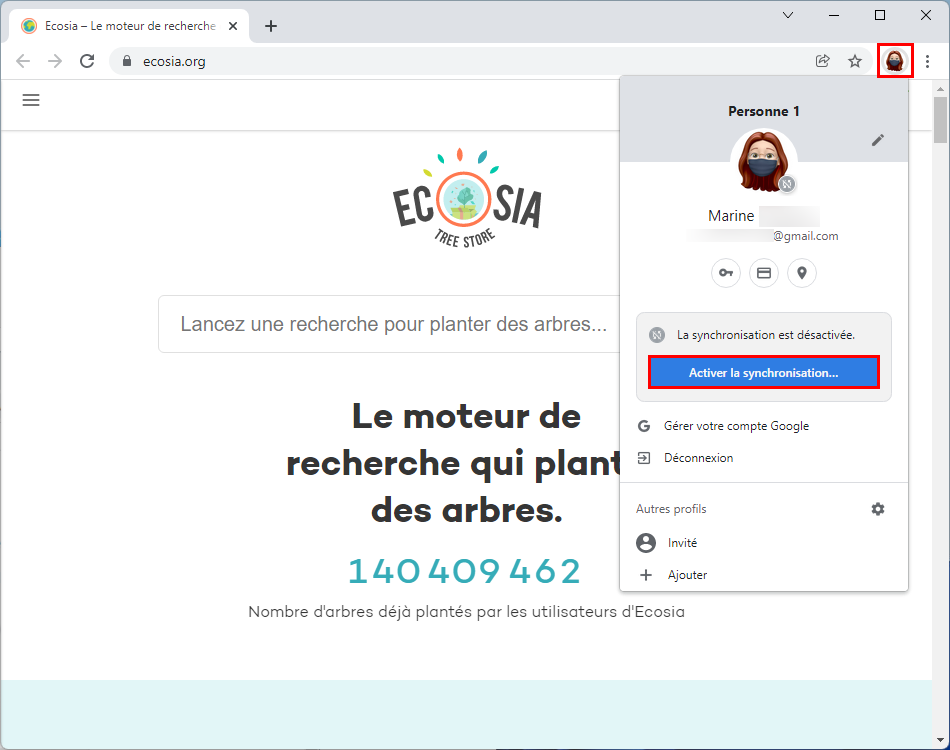
Task: Click the large profile avatar picture
Action: tap(763, 162)
